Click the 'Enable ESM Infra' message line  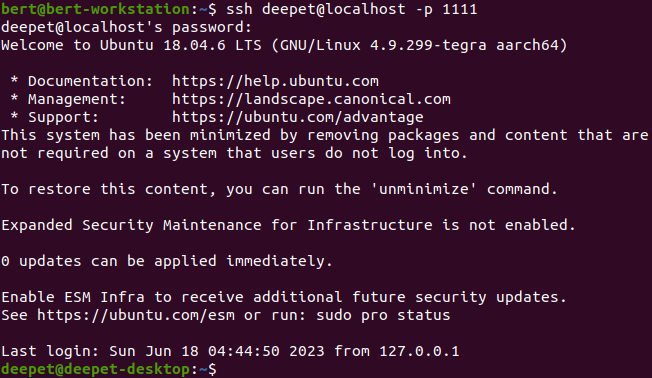pos(284,297)
